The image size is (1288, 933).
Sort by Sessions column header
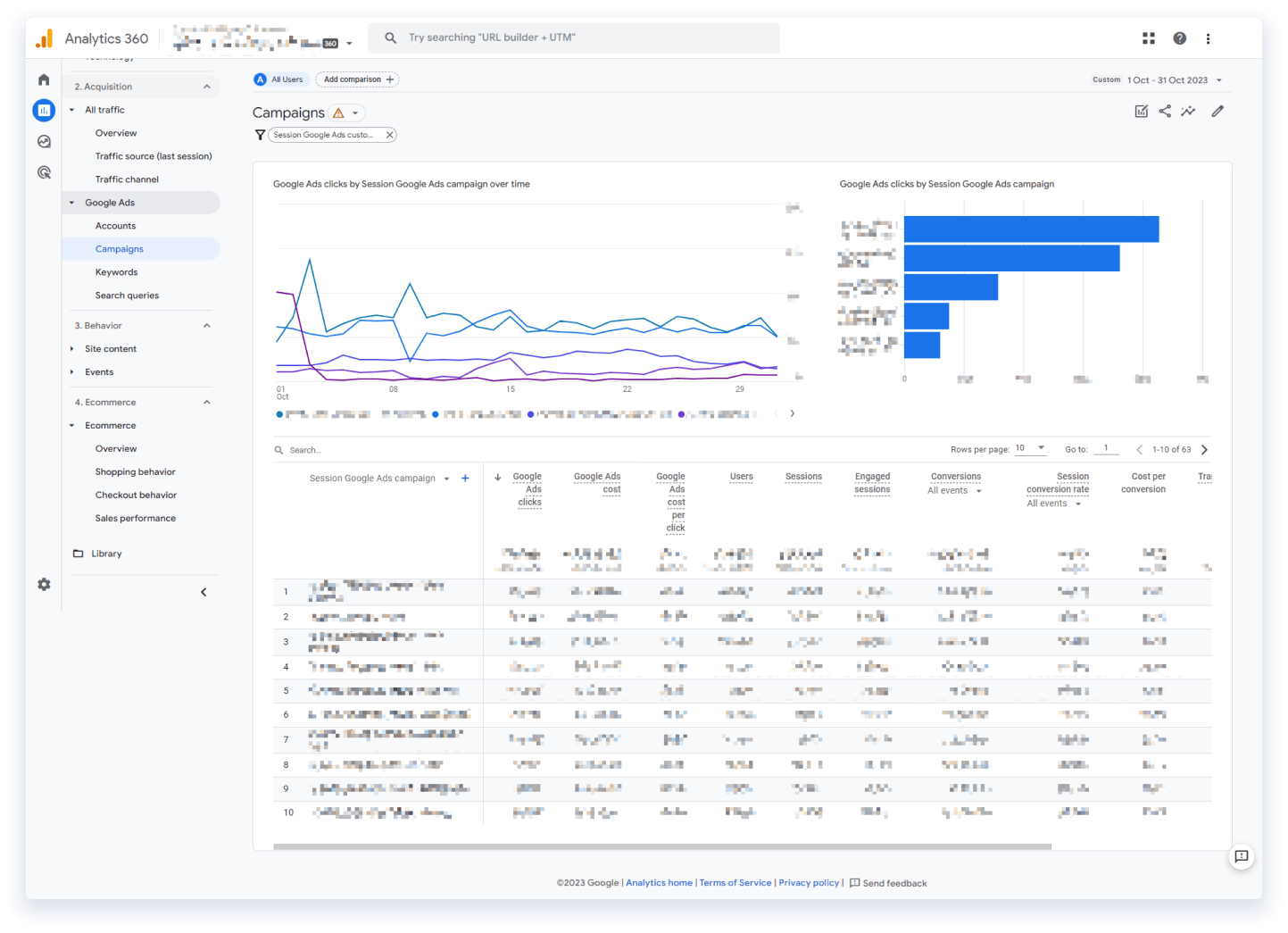[803, 477]
